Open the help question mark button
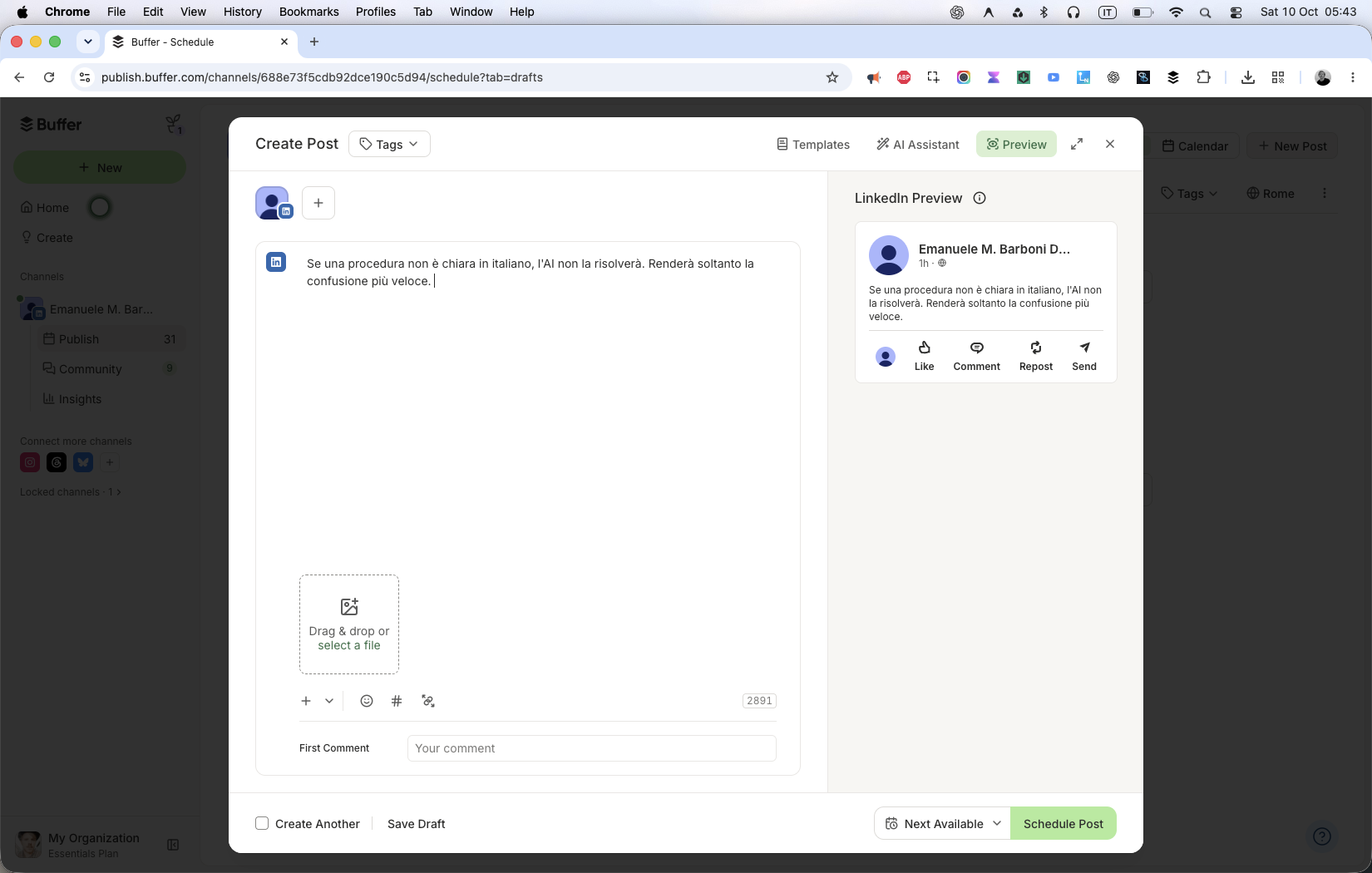 point(1321,836)
